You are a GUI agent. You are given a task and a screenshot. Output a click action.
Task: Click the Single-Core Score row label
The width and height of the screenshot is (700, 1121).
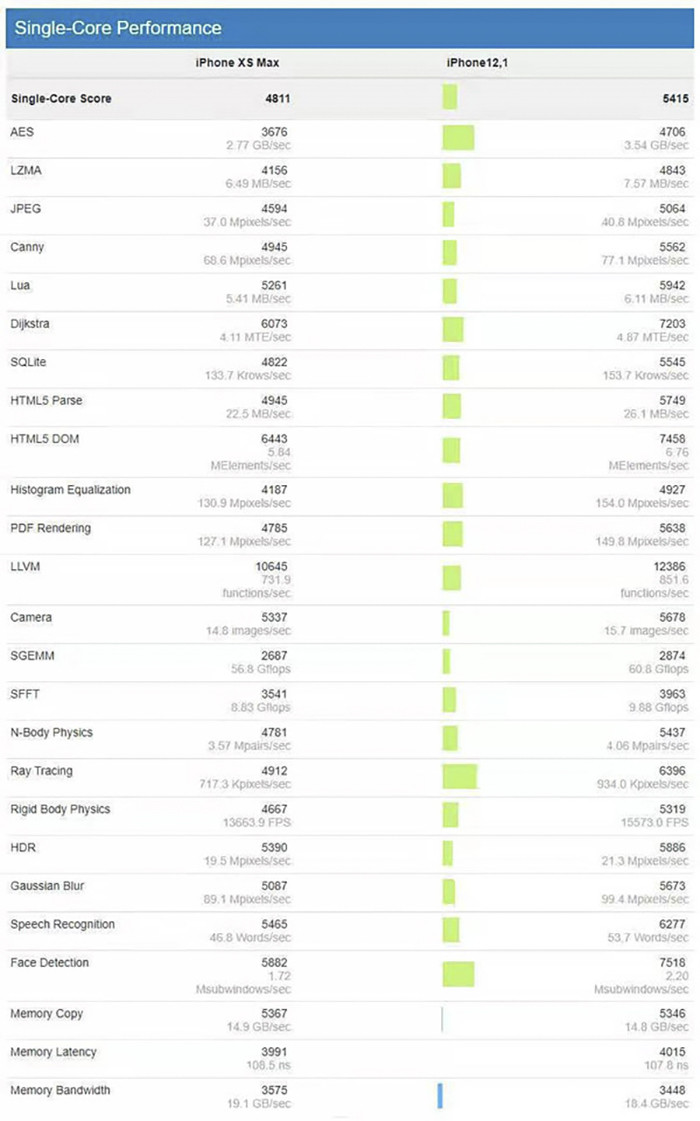click(x=61, y=99)
